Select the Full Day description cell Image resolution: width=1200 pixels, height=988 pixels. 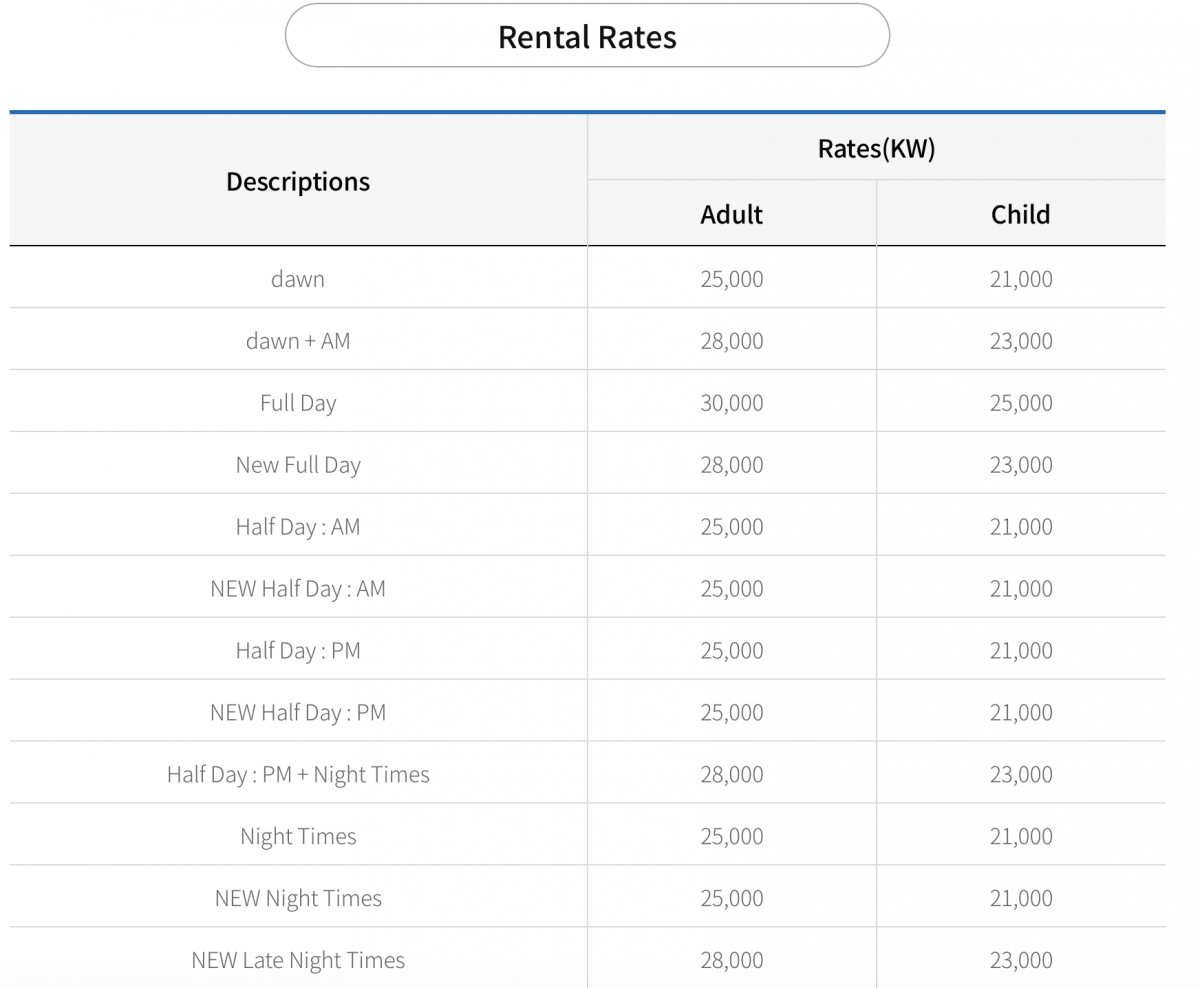298,403
